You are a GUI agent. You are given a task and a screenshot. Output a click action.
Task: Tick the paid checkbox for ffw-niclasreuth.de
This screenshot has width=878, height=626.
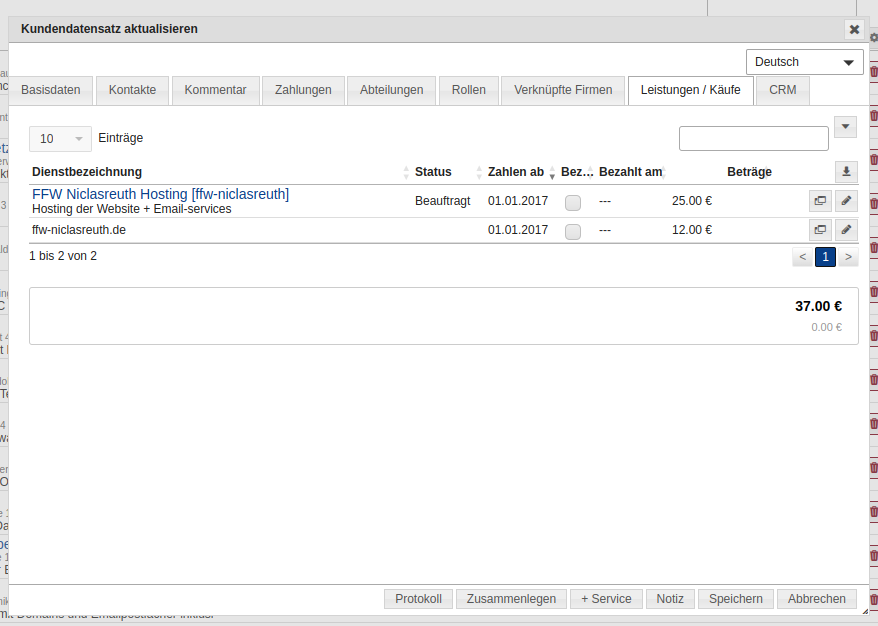(x=573, y=231)
